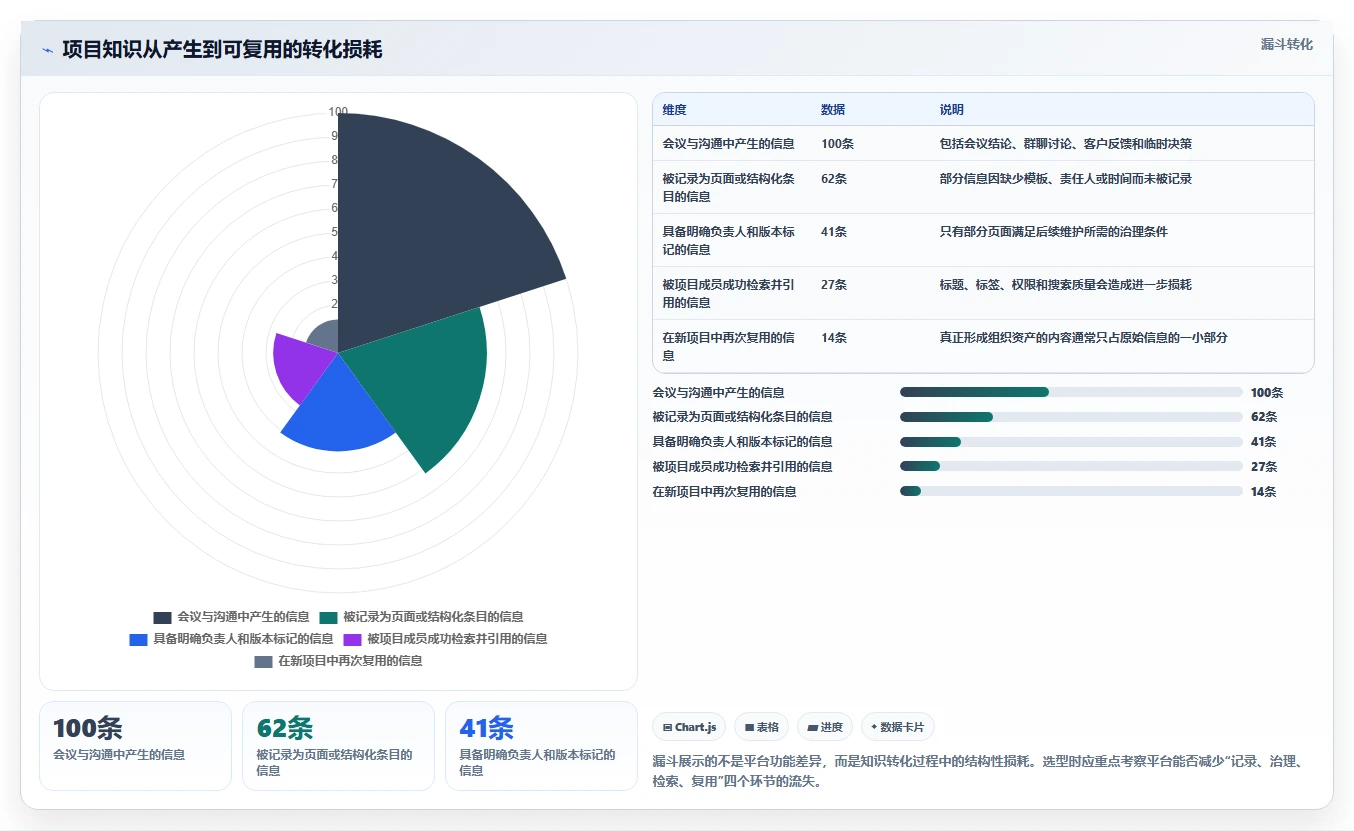Toggle the gray 在新项目中再次复用的信息 legend swatch
The height and width of the screenshot is (831, 1354).
tap(263, 661)
